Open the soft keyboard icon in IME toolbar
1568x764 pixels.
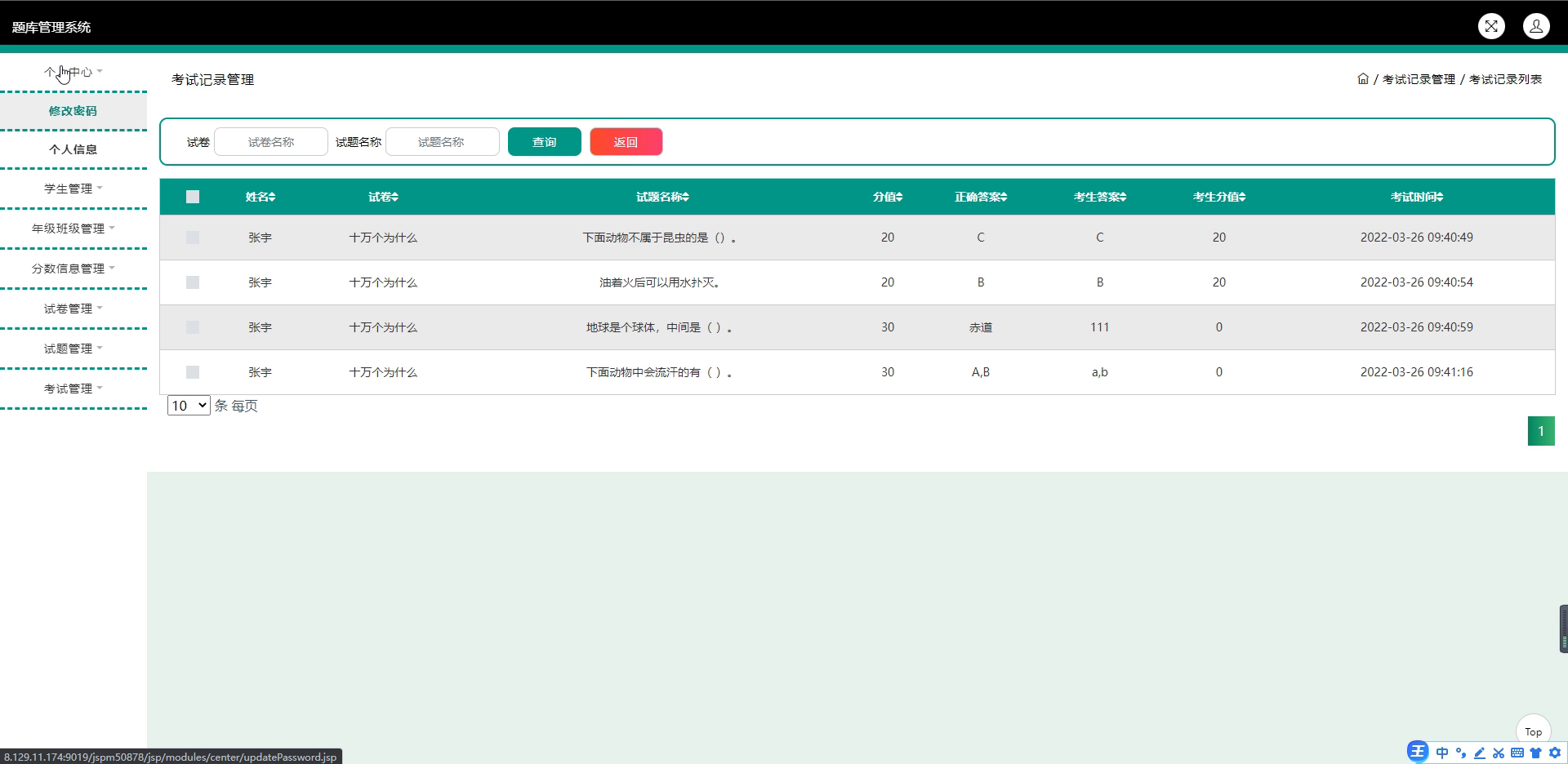(1517, 753)
